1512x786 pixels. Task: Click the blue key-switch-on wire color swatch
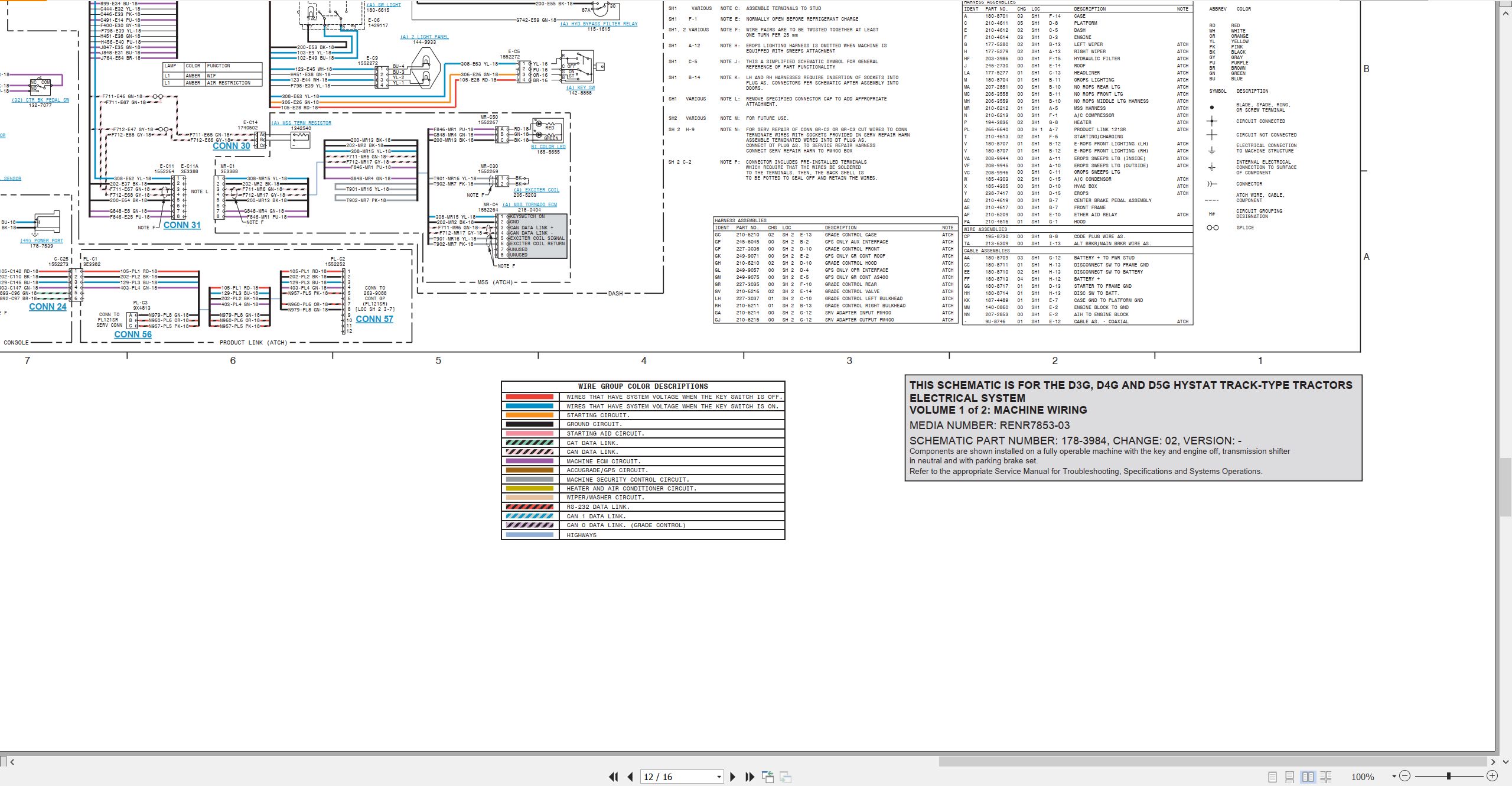point(529,406)
